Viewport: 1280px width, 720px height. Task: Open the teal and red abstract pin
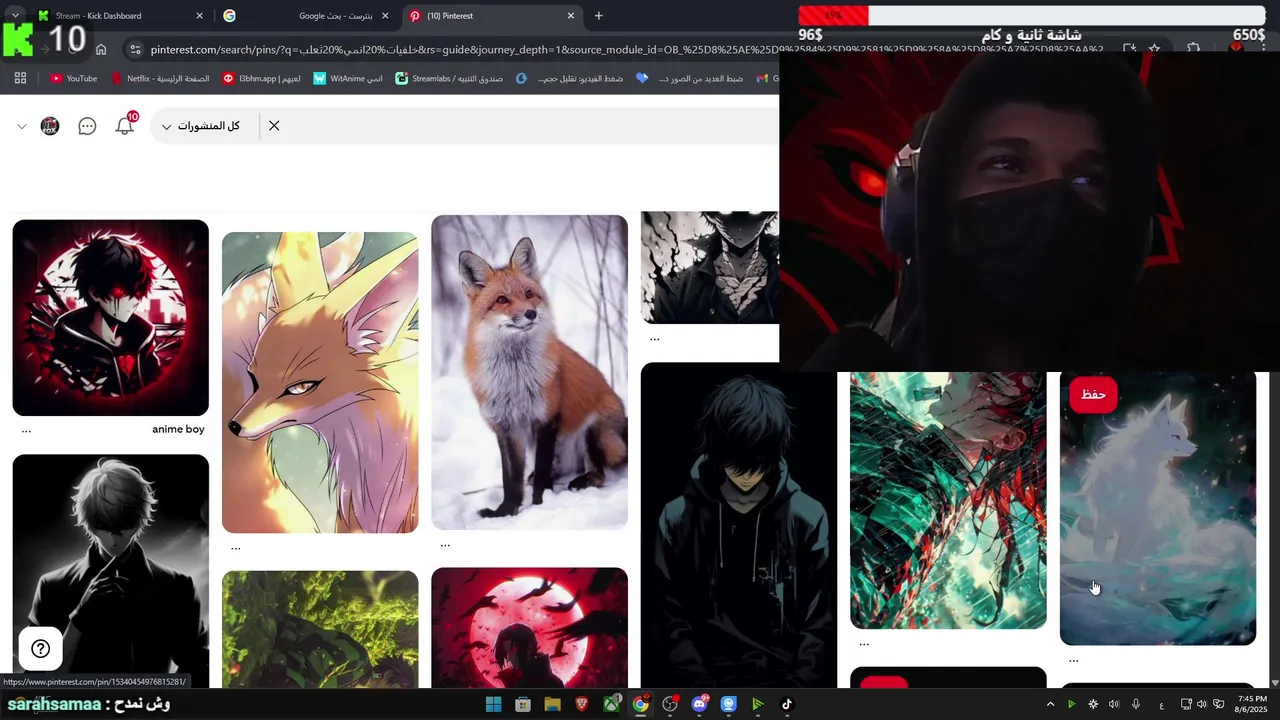(948, 500)
